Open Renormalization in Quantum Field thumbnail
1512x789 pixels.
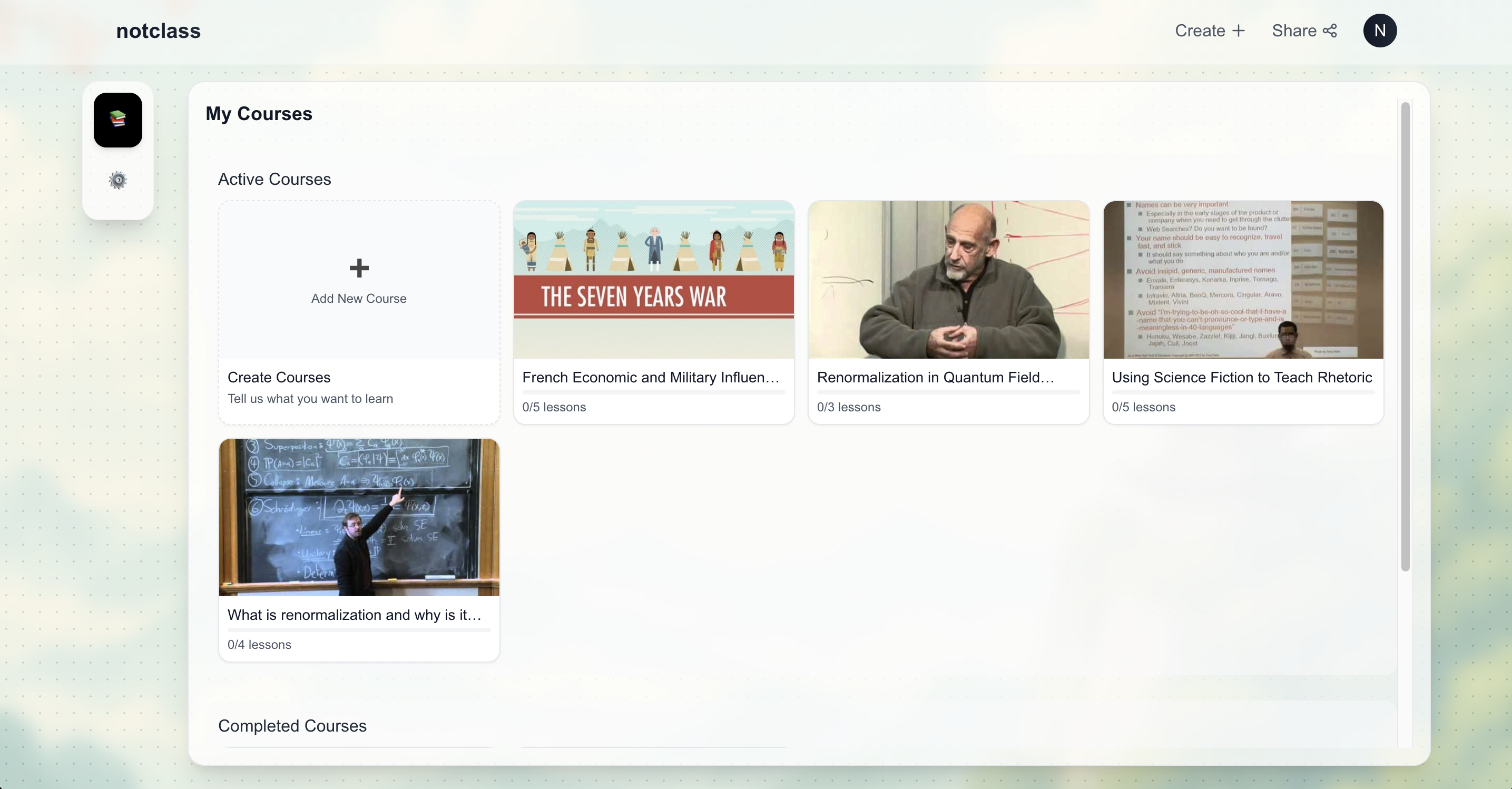tap(948, 279)
